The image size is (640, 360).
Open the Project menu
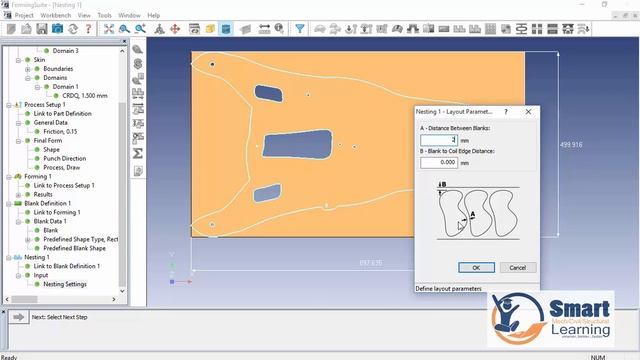pyautogui.click(x=24, y=15)
